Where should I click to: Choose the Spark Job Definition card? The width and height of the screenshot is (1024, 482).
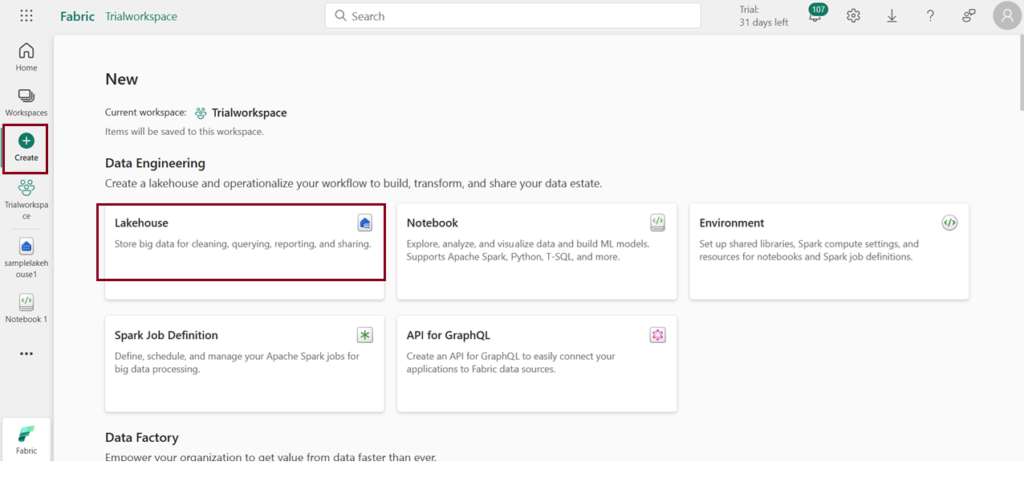(x=241, y=364)
